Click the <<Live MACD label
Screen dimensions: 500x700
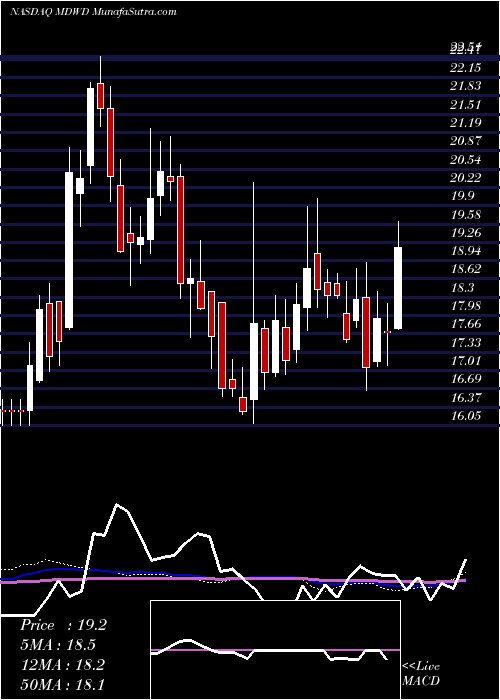(x=421, y=674)
